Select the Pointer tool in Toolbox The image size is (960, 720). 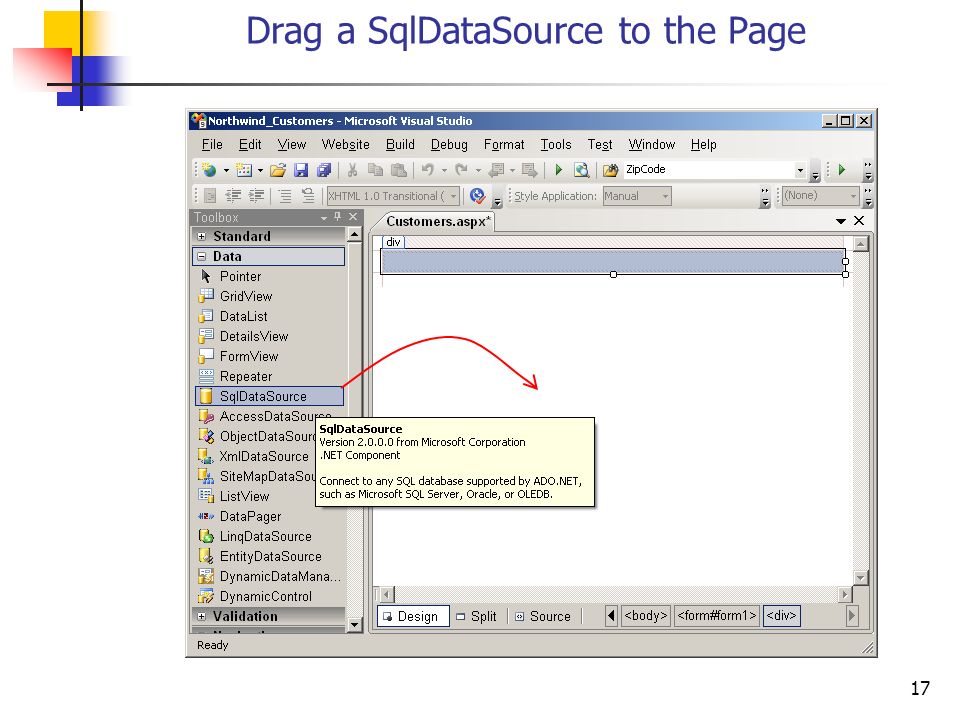pyautogui.click(x=269, y=277)
